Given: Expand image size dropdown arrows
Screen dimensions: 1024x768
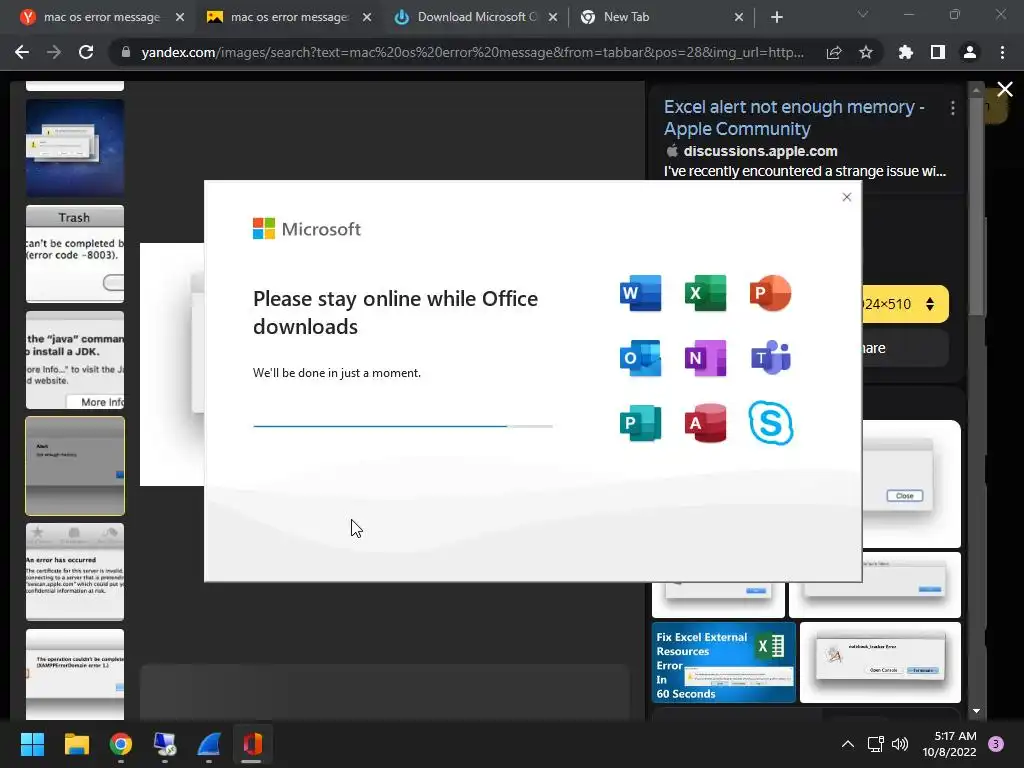Looking at the screenshot, I should pos(930,304).
